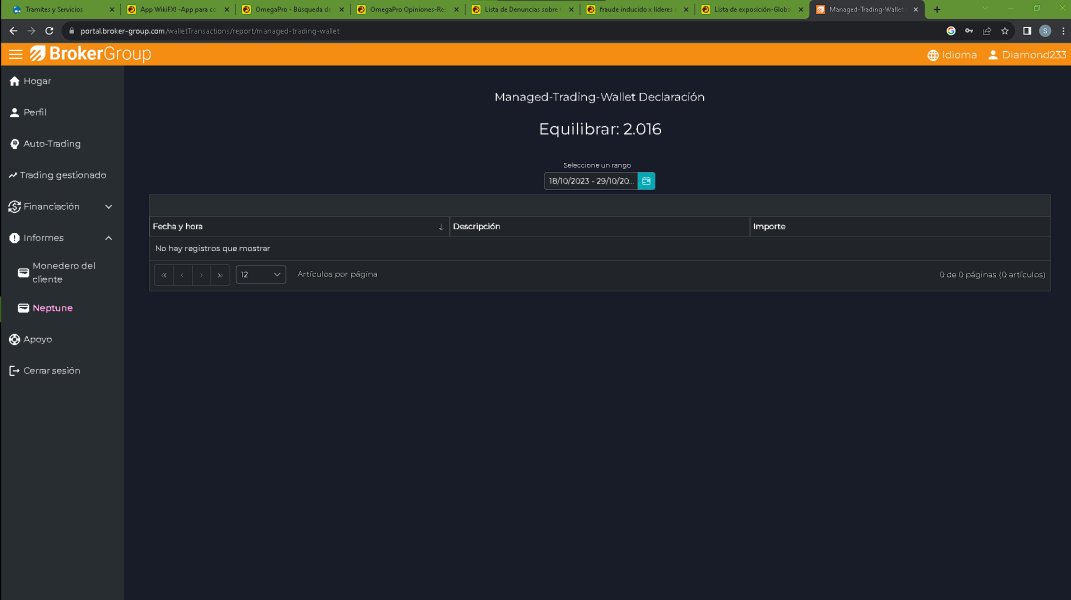
Task: Click the Apoyo lifebuoy icon
Action: [14, 339]
